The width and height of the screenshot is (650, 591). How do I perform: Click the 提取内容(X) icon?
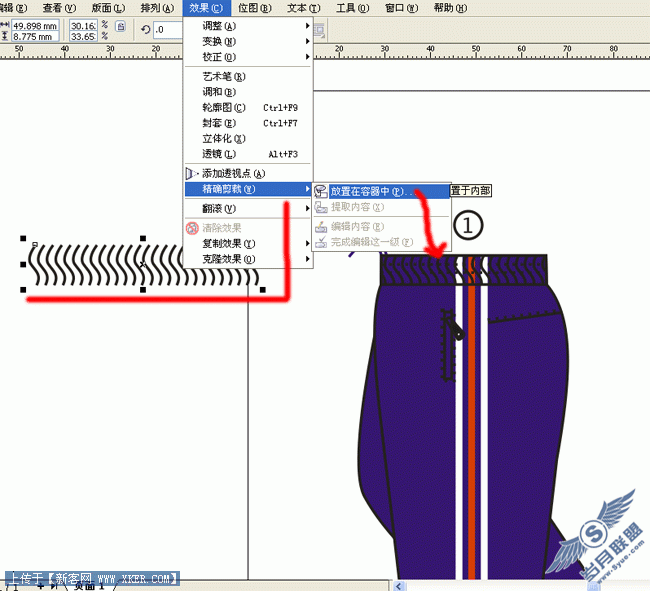pyautogui.click(x=321, y=207)
